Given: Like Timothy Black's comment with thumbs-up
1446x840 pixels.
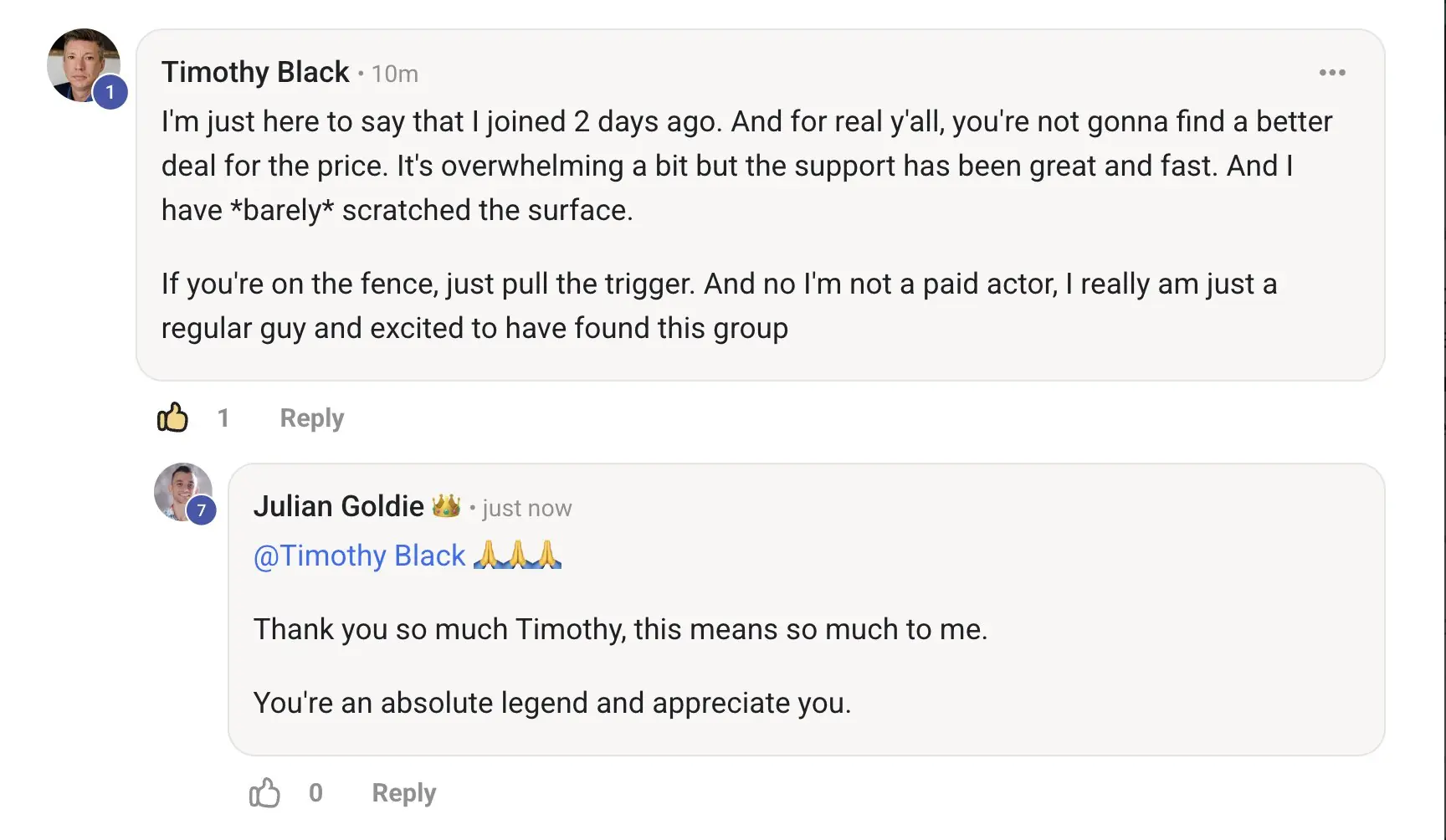Looking at the screenshot, I should (172, 417).
